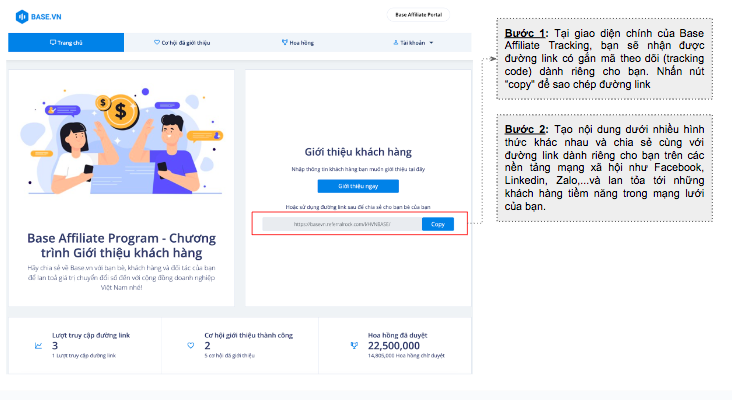
Task: Click Lượt truy cập đường link label
Action: coord(91,335)
